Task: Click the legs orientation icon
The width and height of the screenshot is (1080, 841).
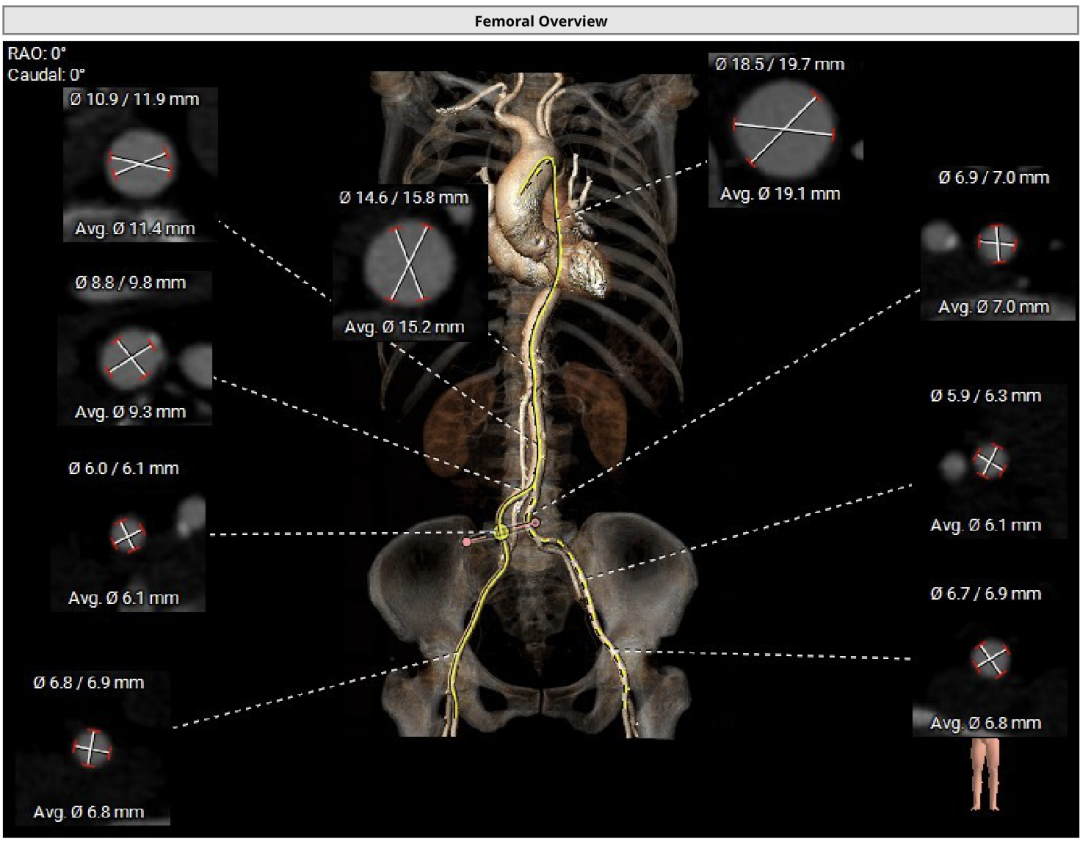Action: (984, 773)
